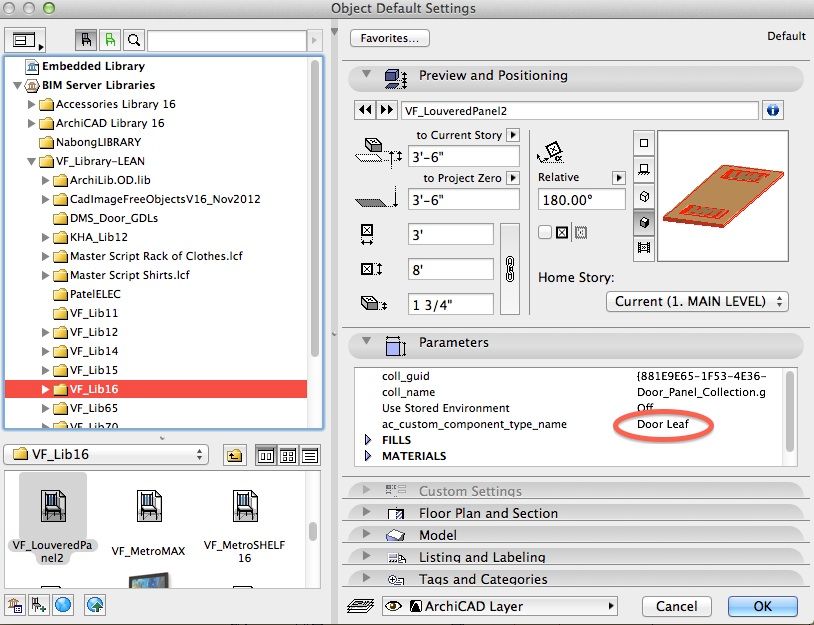This screenshot has width=814, height=625.
Task: Expand the Model panel
Action: pyautogui.click(x=367, y=534)
